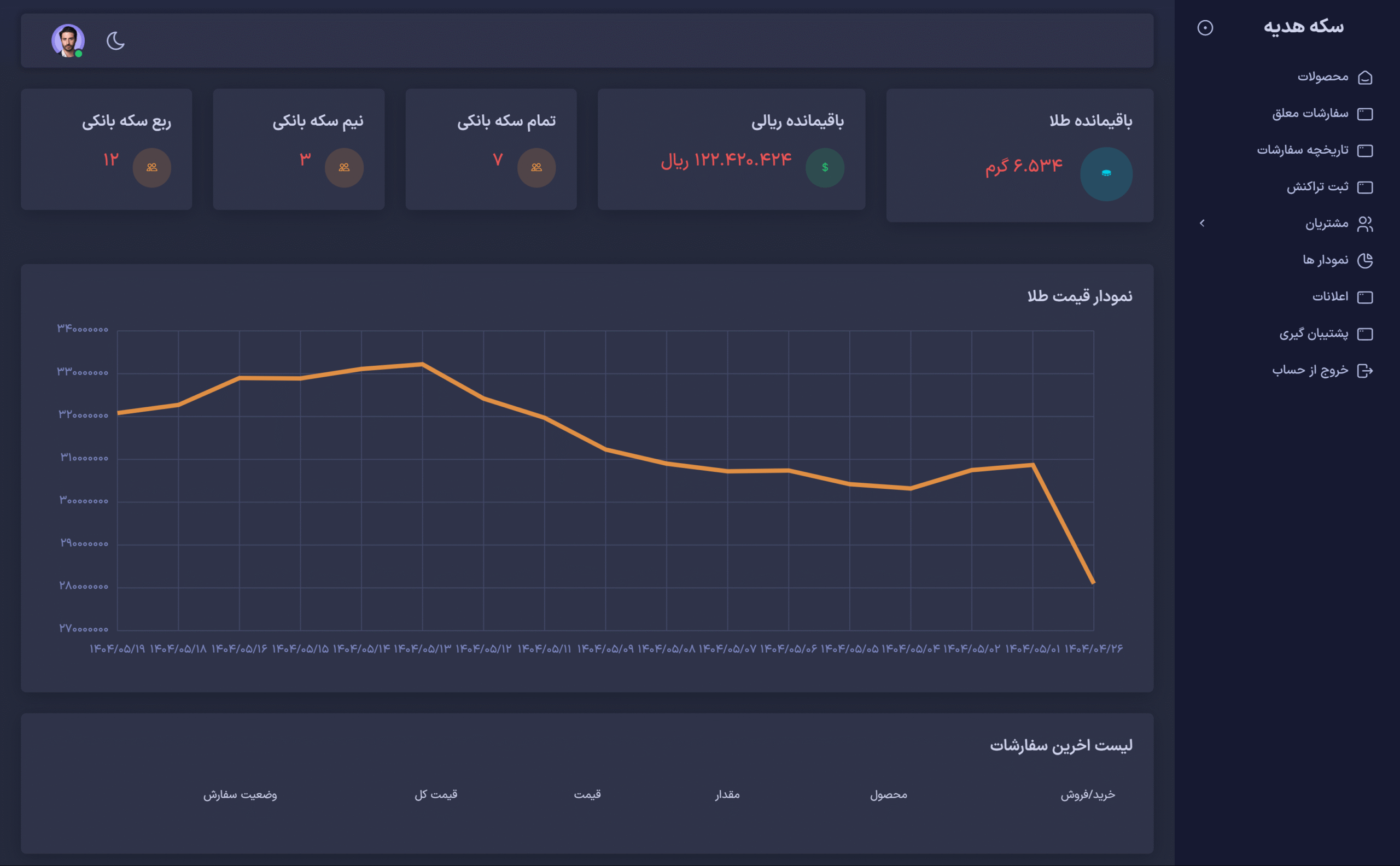The height and width of the screenshot is (866, 1400).
Task: Open محصولات home icon in sidebar
Action: [x=1365, y=77]
